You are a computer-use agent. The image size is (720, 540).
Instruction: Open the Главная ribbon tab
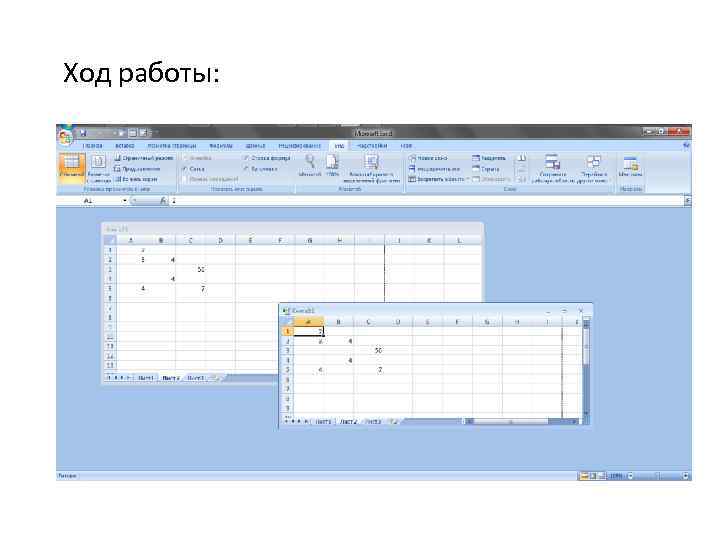[x=93, y=146]
